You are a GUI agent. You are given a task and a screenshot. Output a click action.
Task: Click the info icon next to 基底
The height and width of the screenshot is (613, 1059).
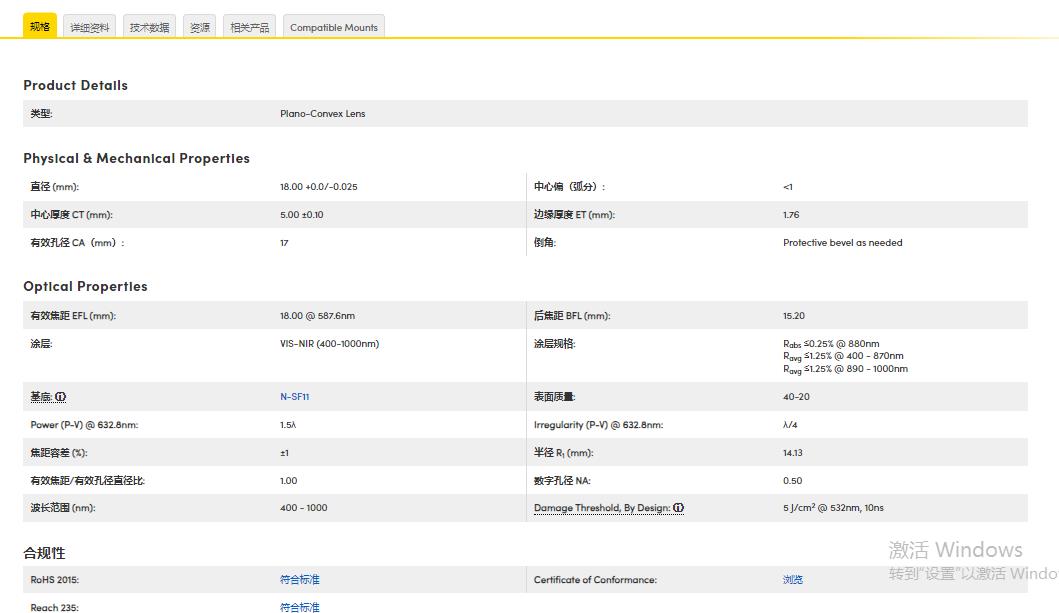(61, 397)
